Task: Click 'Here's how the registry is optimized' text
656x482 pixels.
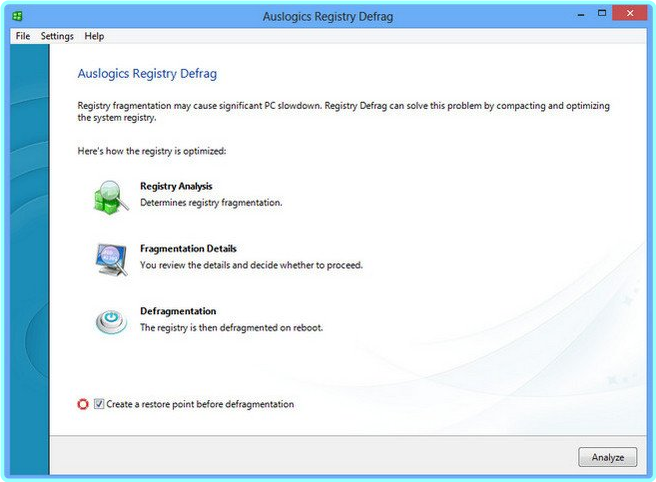Action: (152, 151)
